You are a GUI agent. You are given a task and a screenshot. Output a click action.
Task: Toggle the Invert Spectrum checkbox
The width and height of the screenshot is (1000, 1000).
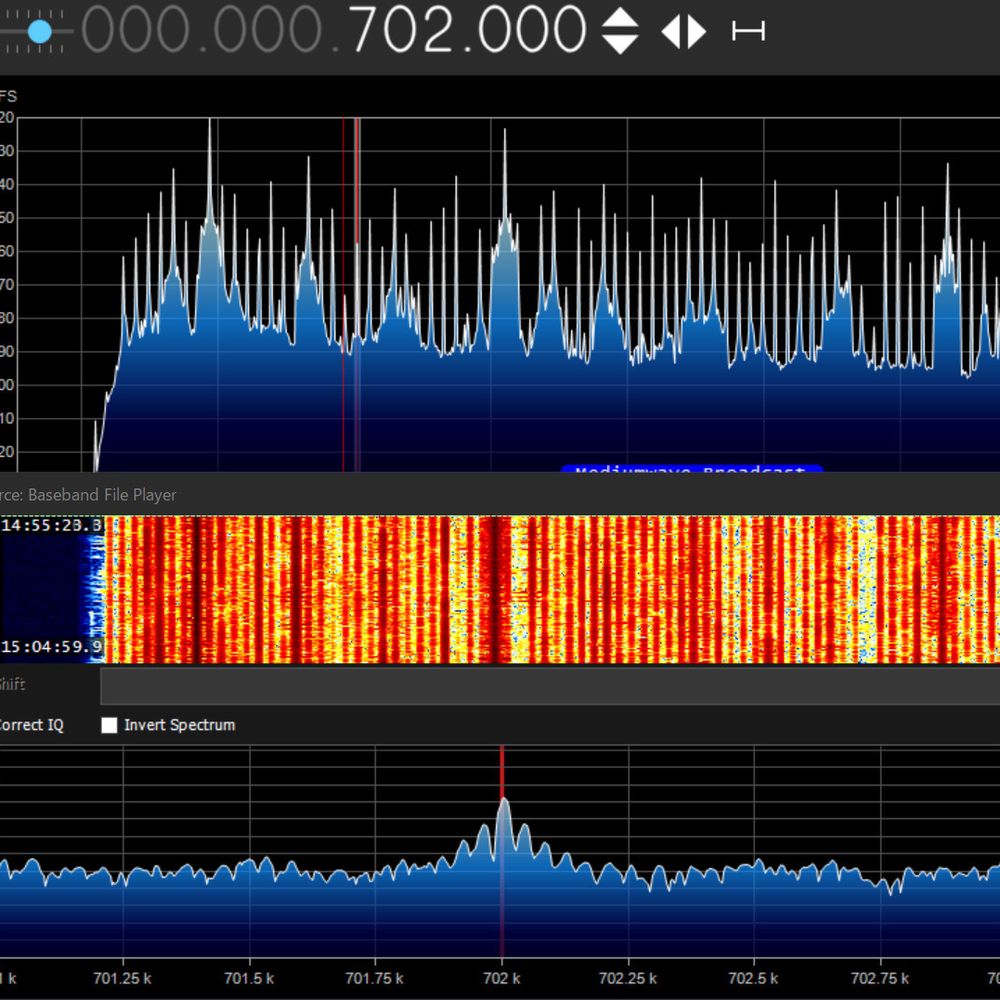click(x=109, y=725)
